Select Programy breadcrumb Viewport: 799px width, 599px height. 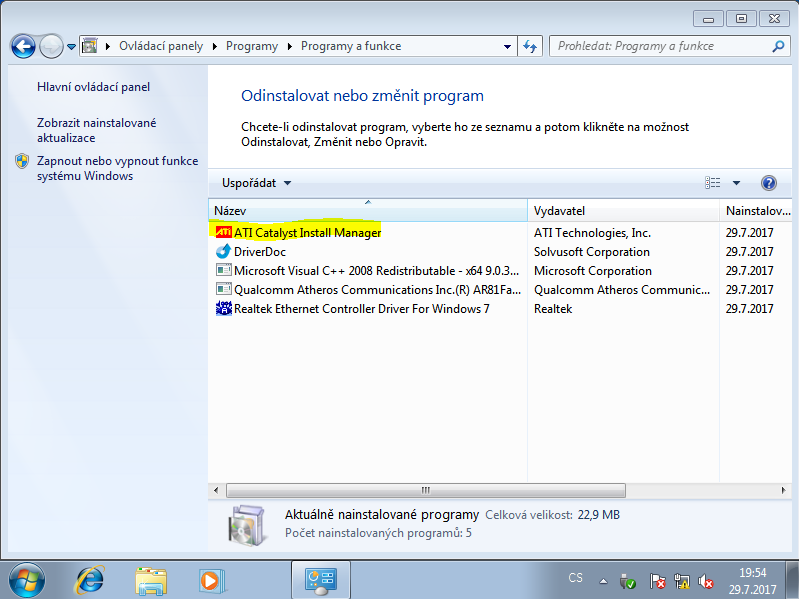point(252,46)
